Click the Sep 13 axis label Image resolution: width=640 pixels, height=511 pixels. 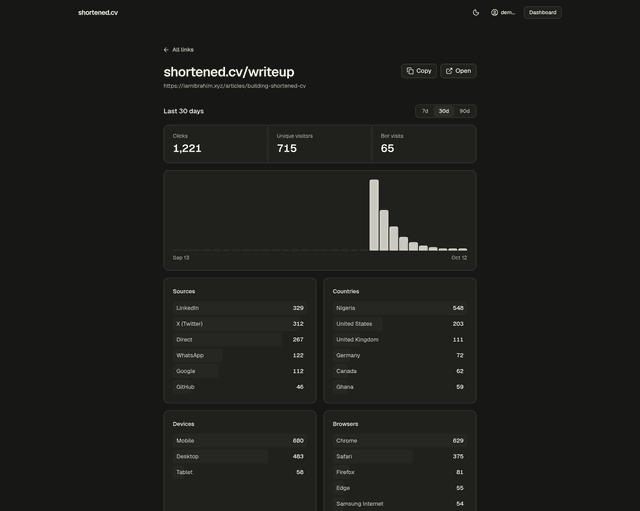click(181, 258)
